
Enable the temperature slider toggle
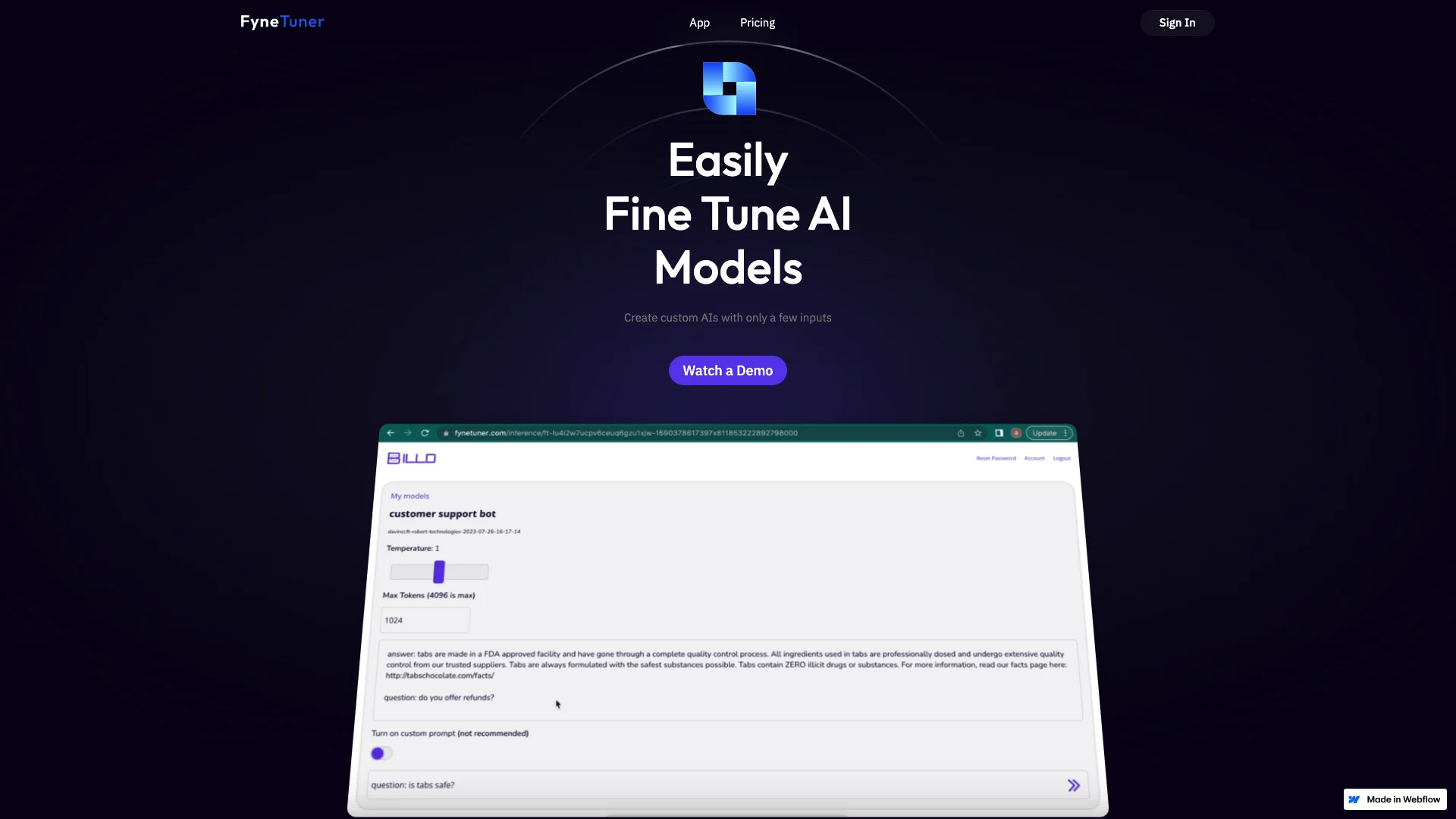(x=438, y=572)
